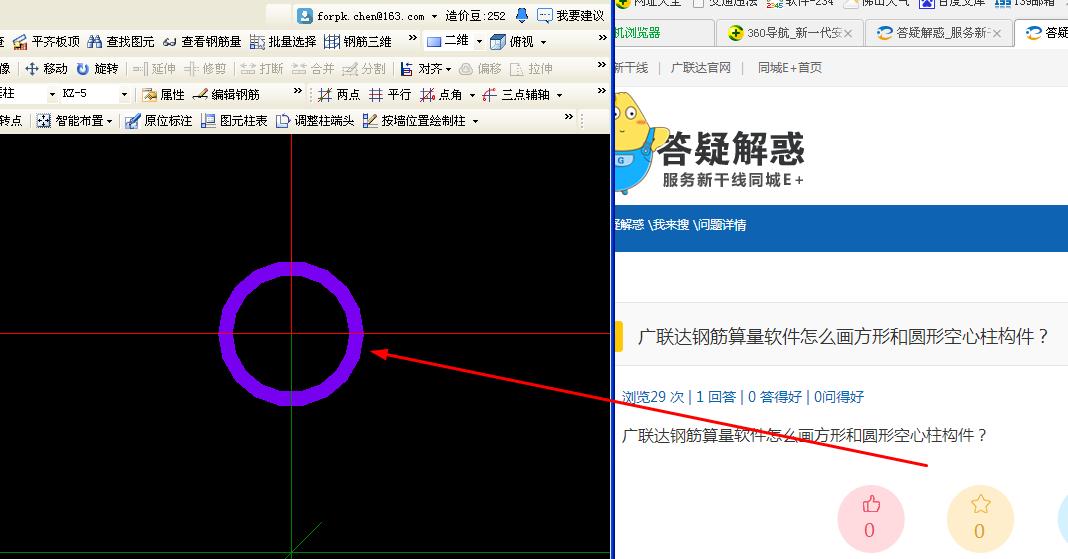Image resolution: width=1068 pixels, height=559 pixels.
Task: Expand the KZ-5 component dropdown
Action: point(124,94)
